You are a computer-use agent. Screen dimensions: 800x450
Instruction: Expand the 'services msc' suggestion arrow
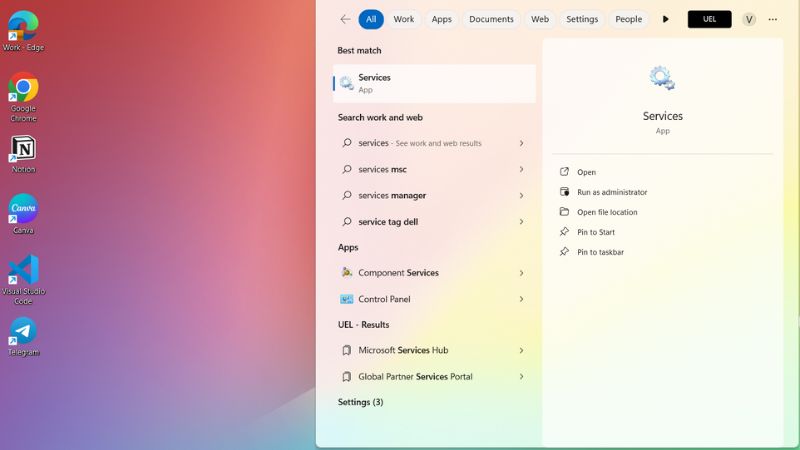point(521,170)
